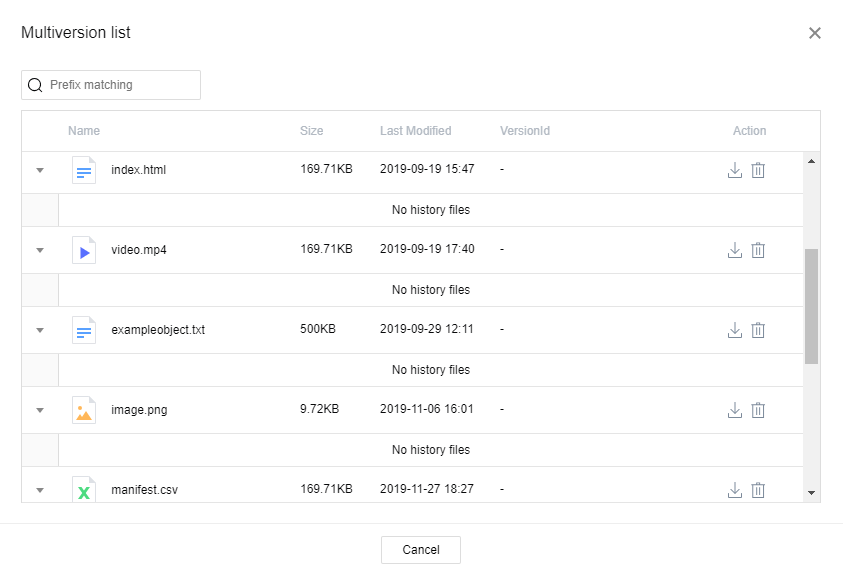Delete the exampleobject.txt file
The height and width of the screenshot is (574, 843).
[758, 330]
